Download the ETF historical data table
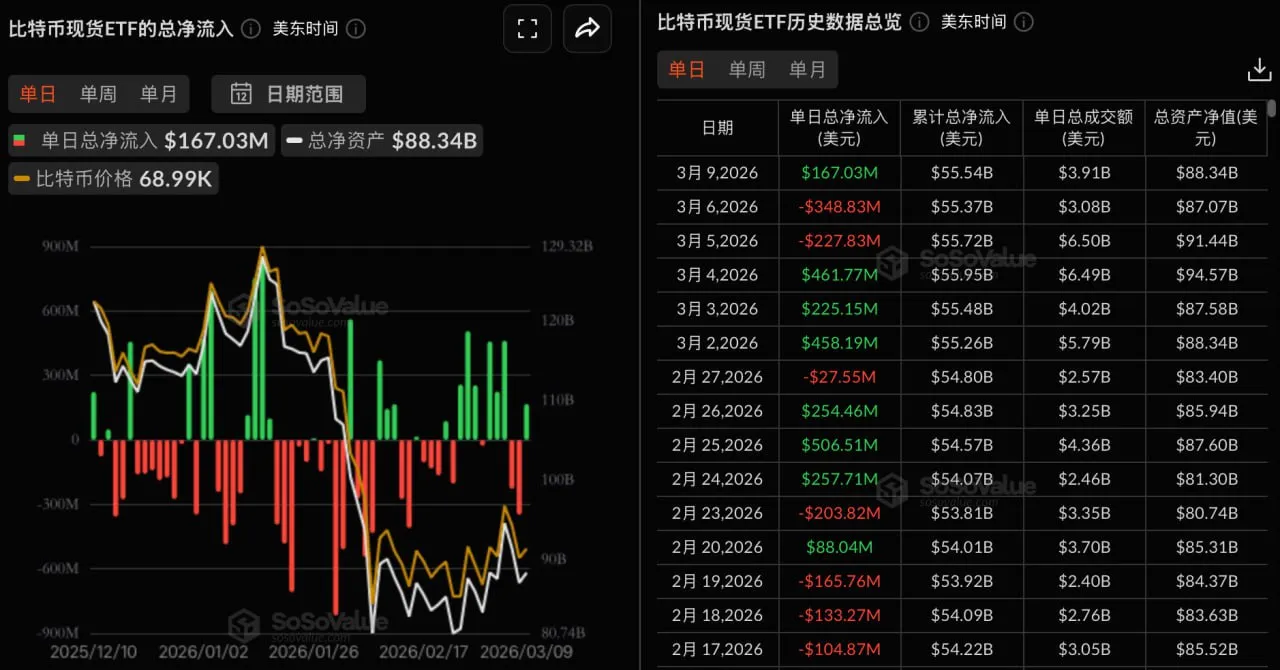1280x670 pixels. coord(1259,70)
